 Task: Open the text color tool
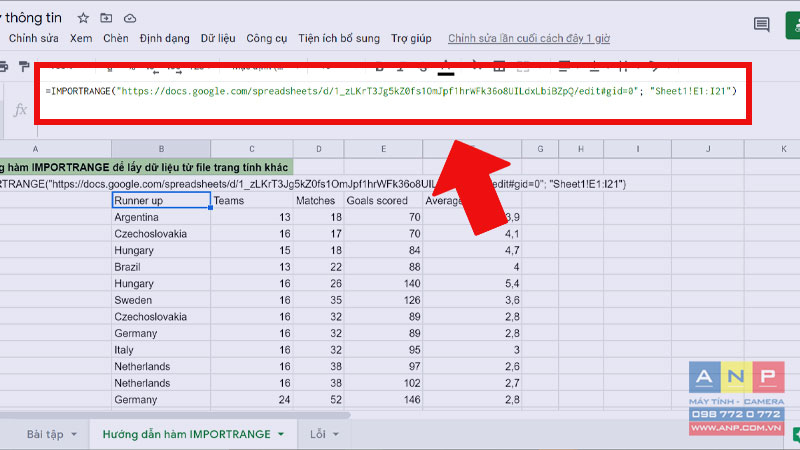pyautogui.click(x=445, y=68)
